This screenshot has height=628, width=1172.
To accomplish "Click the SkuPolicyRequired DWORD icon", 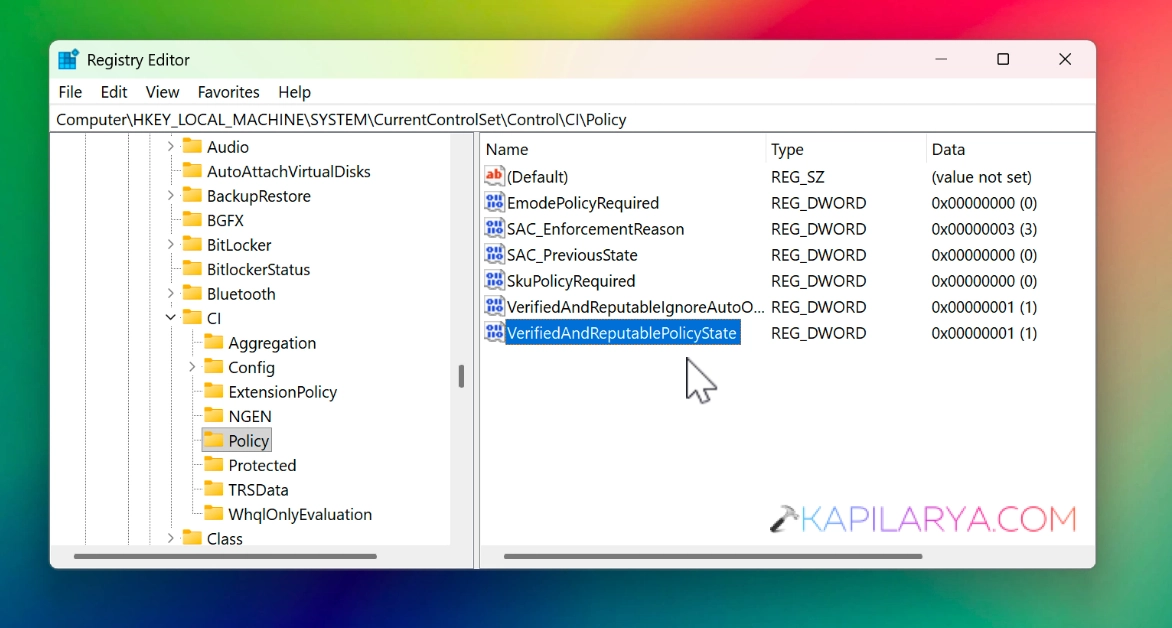I will coord(494,281).
